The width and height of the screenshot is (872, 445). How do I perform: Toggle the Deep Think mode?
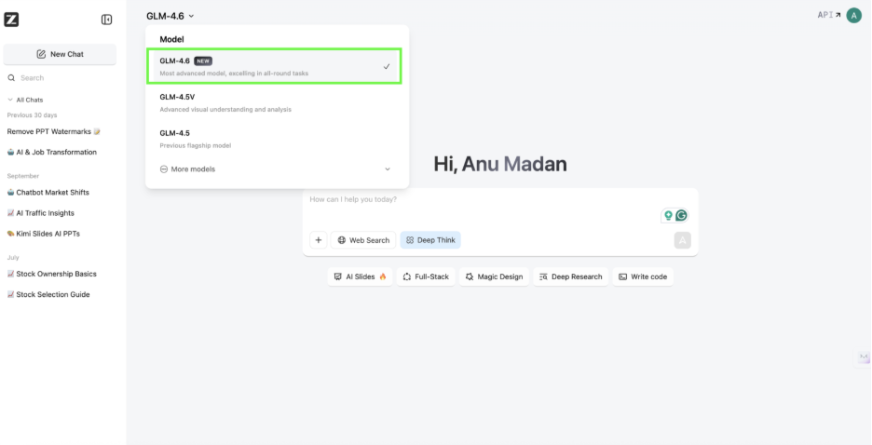(x=430, y=240)
